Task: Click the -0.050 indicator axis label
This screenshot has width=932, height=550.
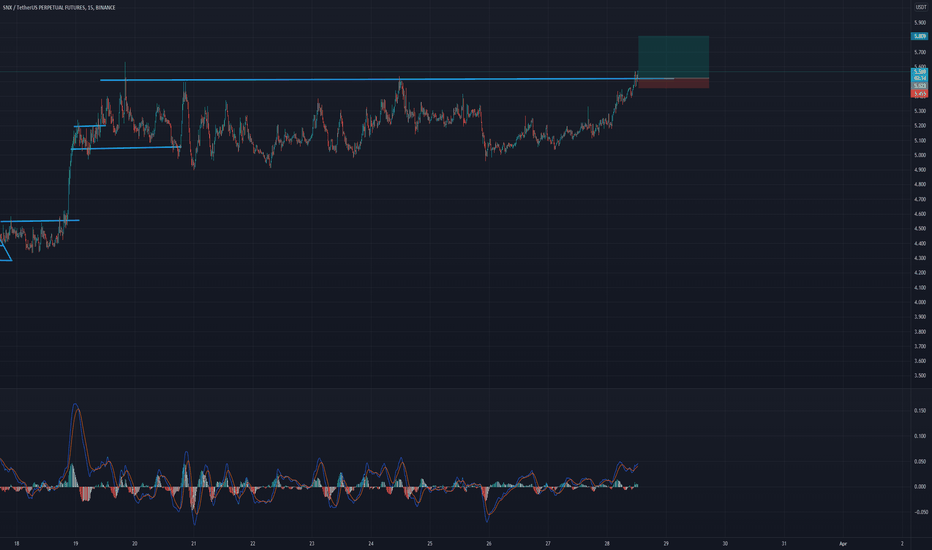Action: tap(919, 512)
